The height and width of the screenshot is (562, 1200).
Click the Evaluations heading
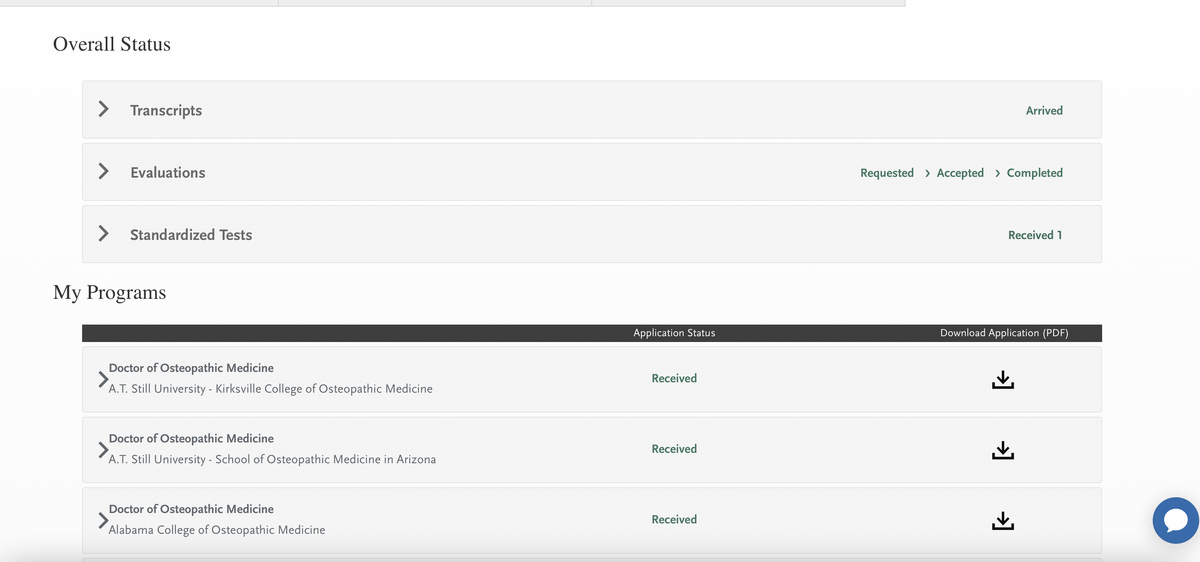coord(168,173)
